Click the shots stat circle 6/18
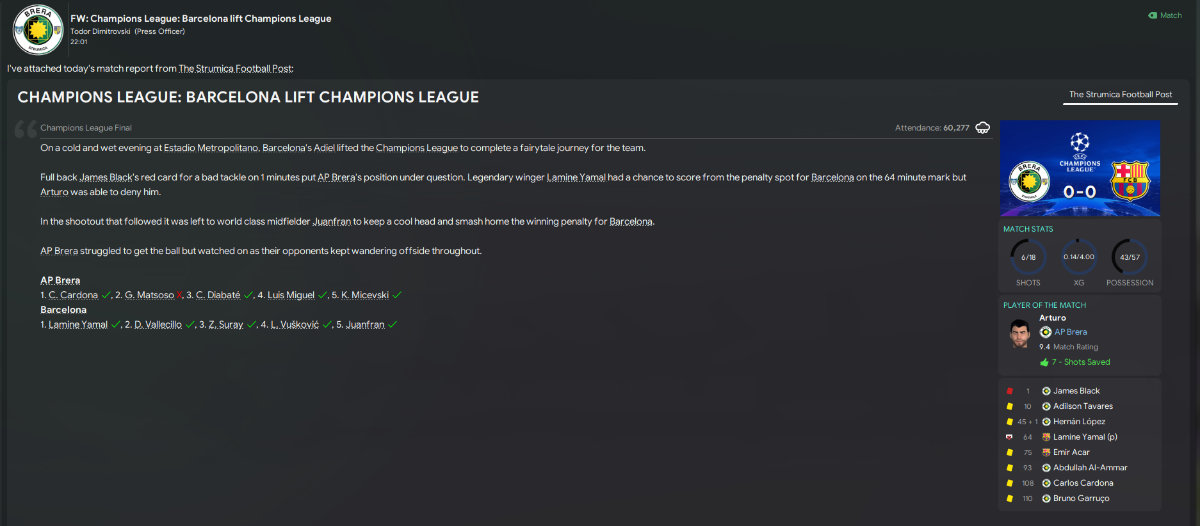Image resolution: width=1200 pixels, height=526 pixels. tap(1028, 258)
